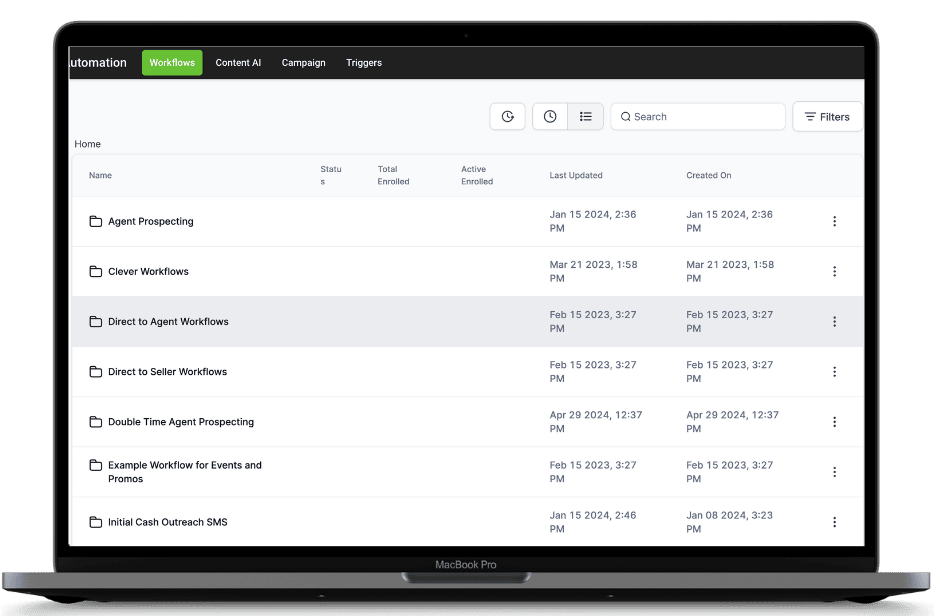This screenshot has width=934, height=616.
Task: Open the Workflows tab
Action: tap(172, 63)
